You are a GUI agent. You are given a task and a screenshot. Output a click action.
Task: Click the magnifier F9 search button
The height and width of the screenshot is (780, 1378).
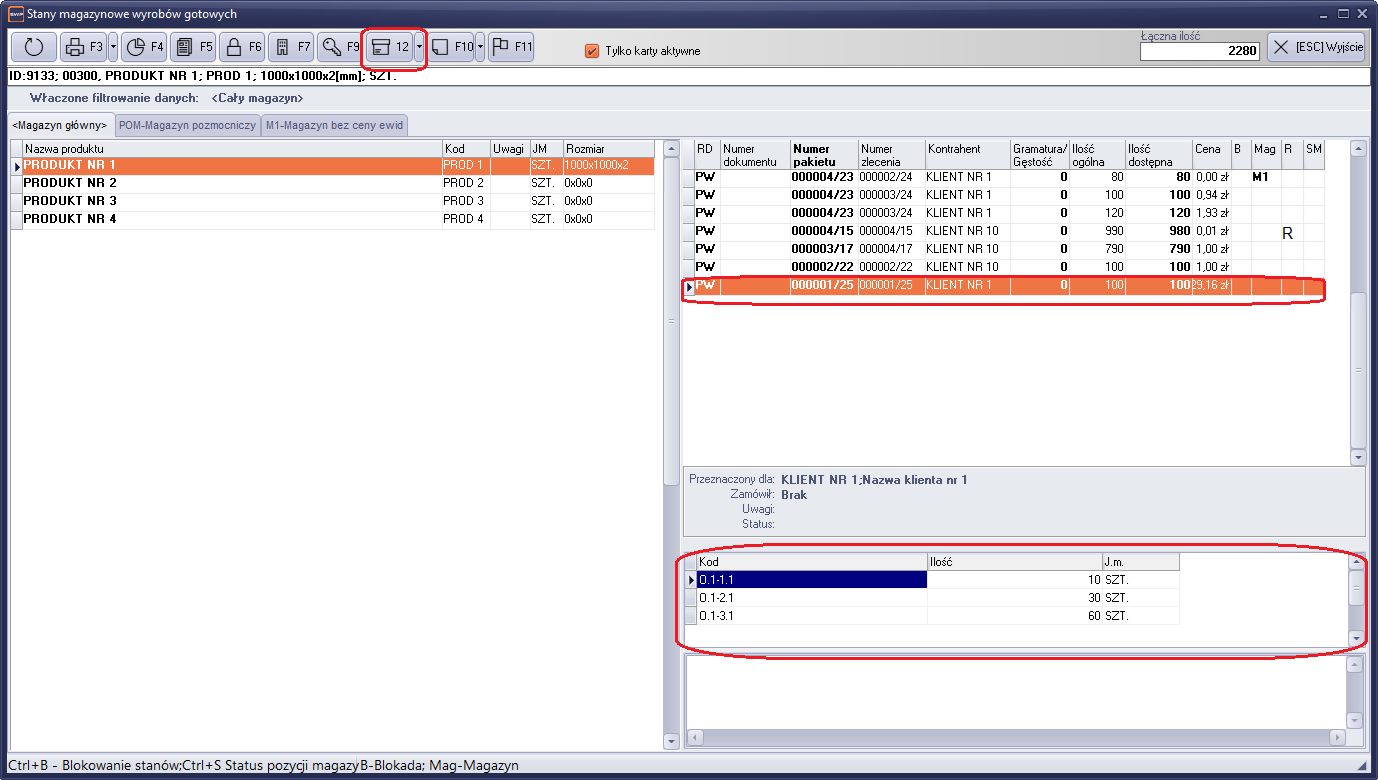340,47
